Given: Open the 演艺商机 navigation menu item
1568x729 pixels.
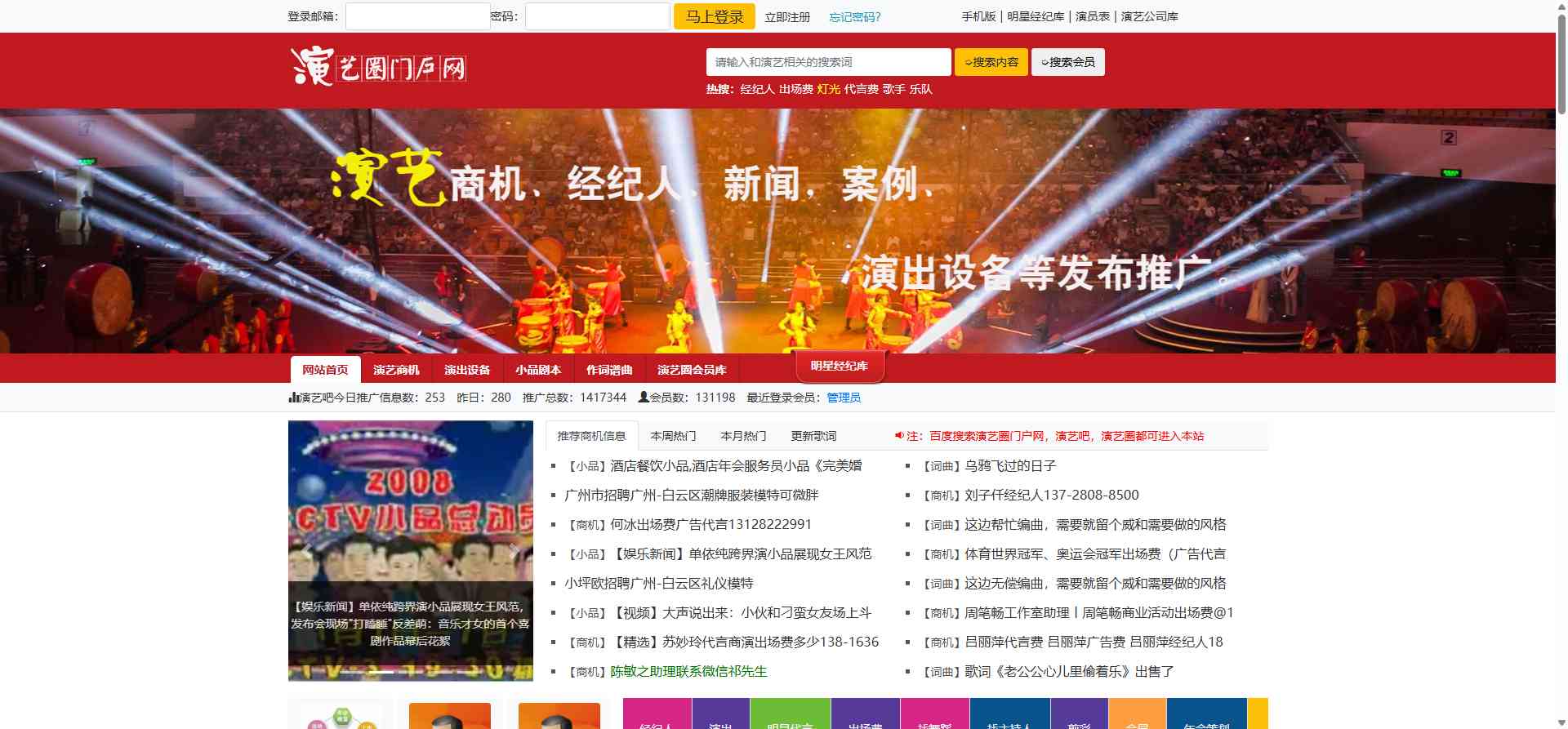Looking at the screenshot, I should pos(396,370).
